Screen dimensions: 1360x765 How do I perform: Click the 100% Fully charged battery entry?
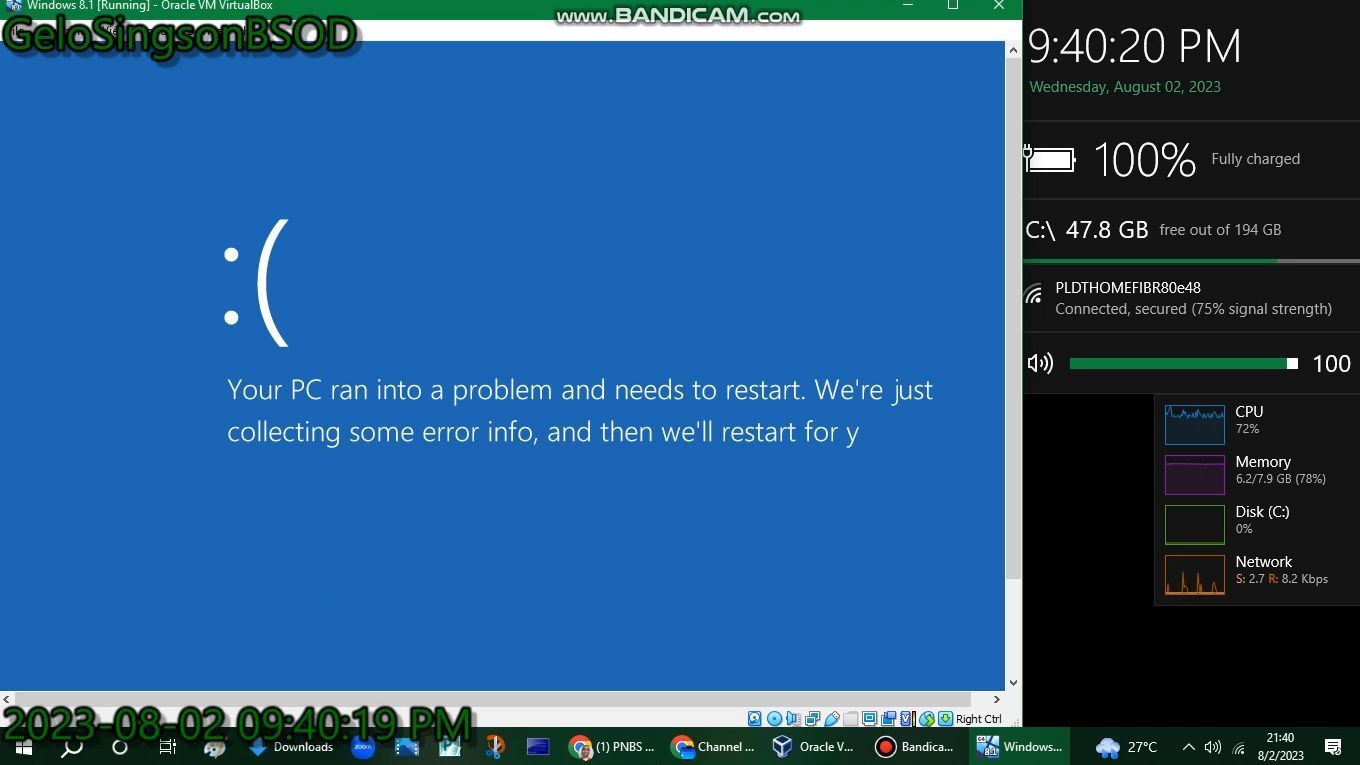pyautogui.click(x=1191, y=159)
